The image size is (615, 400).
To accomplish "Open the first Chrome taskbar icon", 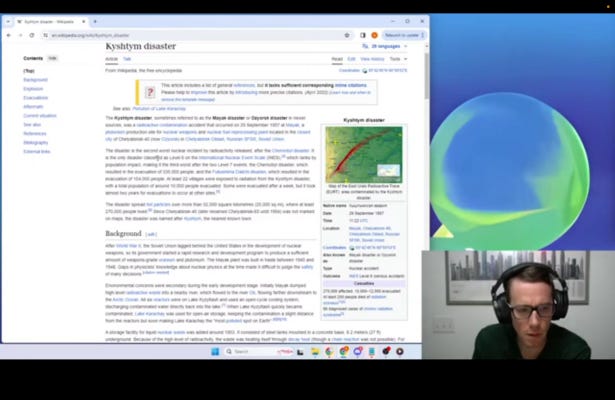I will tap(329, 351).
